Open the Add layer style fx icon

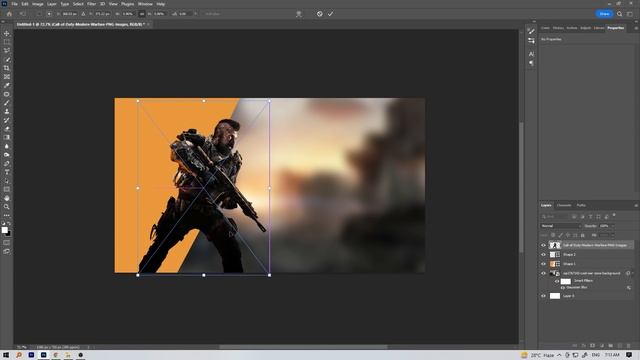point(584,346)
